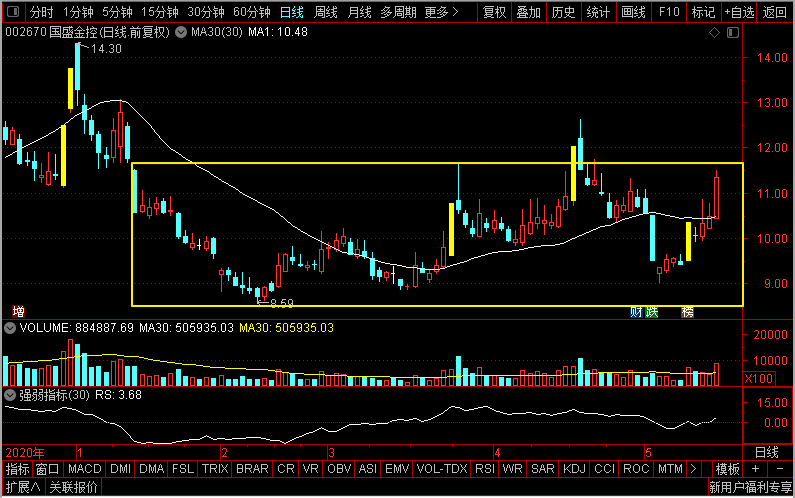Screen dimensions: 795x498
Task: Show more indicators with right arrow
Action: [694, 469]
